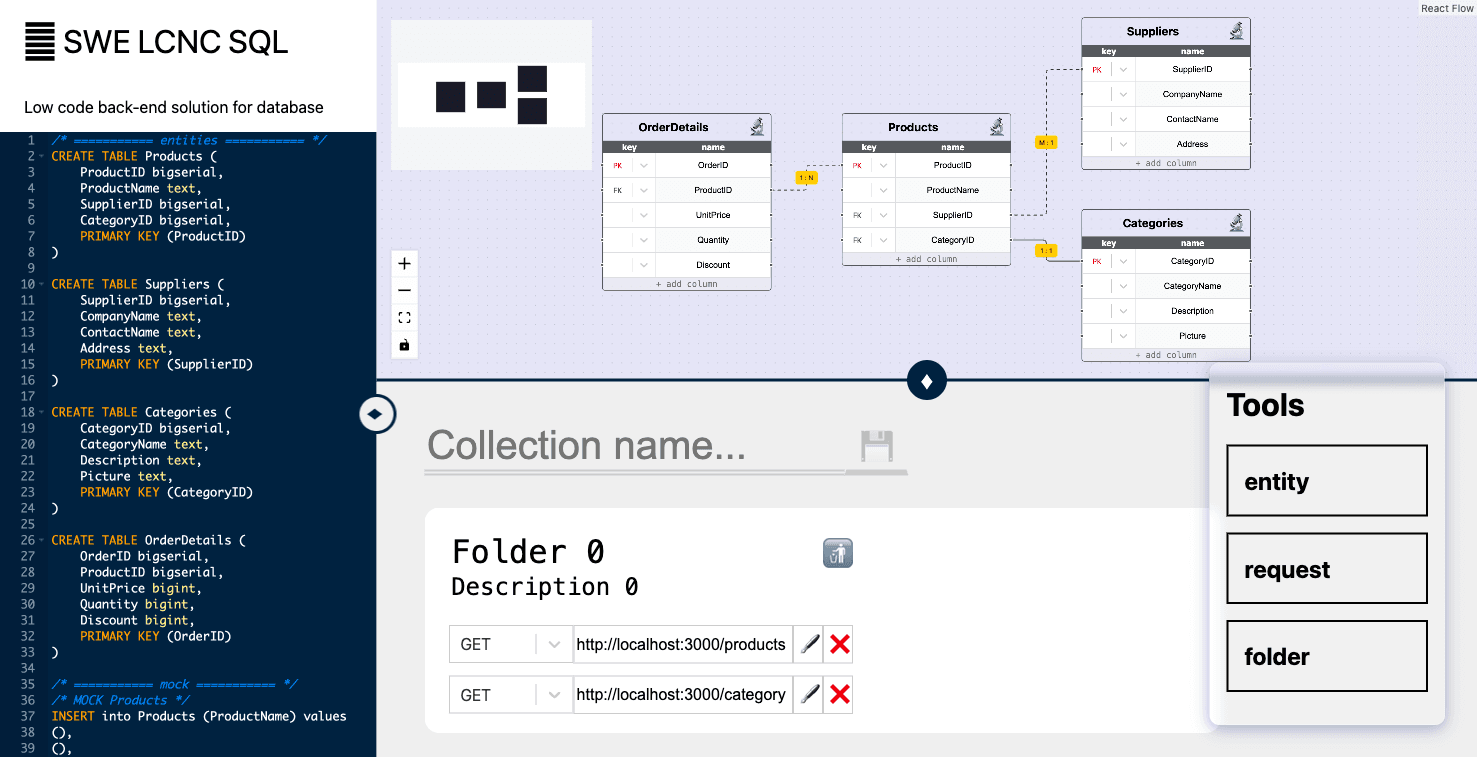Click the localhost:3000/category URL field
Image resolution: width=1477 pixels, height=757 pixels.
pos(683,695)
